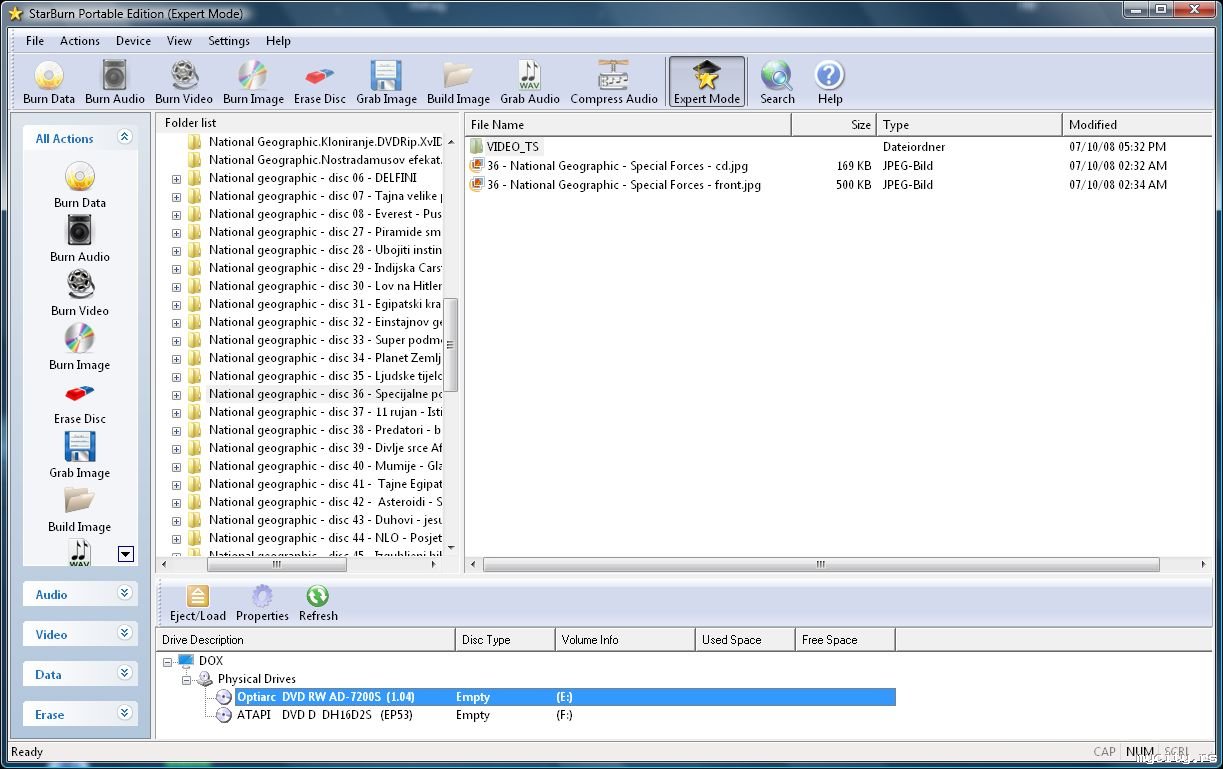Open Burn Audio from the top toolbar

tap(115, 82)
